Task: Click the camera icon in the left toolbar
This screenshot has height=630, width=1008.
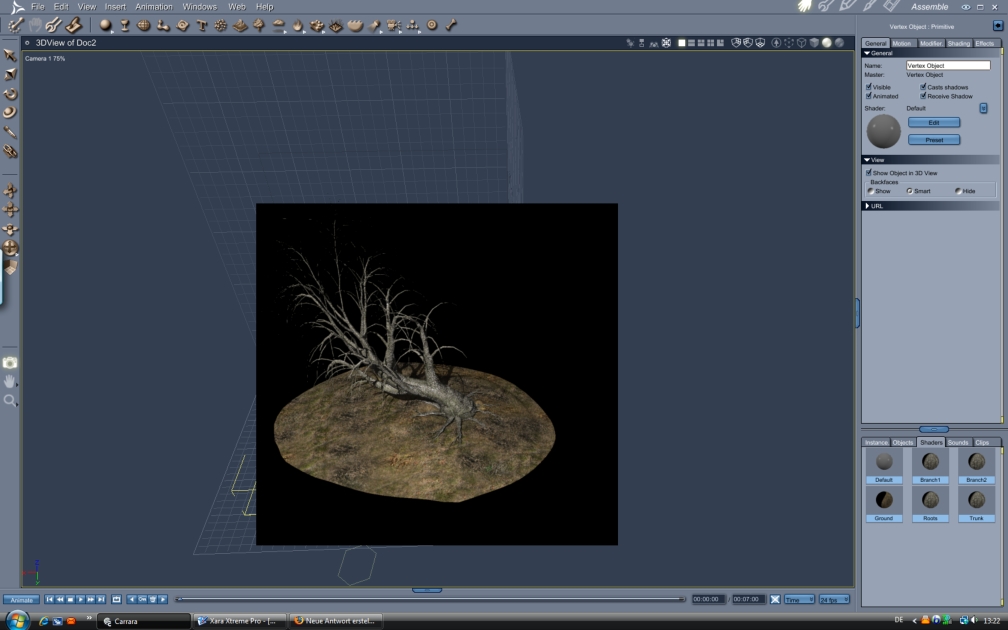Action: [x=10, y=363]
